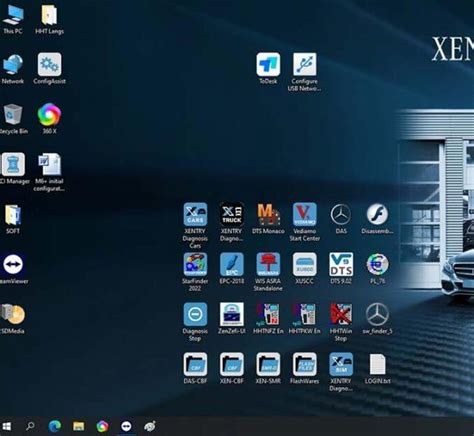Open EPC-2018 parts catalog
Screen dimensions: 474x436
(232, 269)
